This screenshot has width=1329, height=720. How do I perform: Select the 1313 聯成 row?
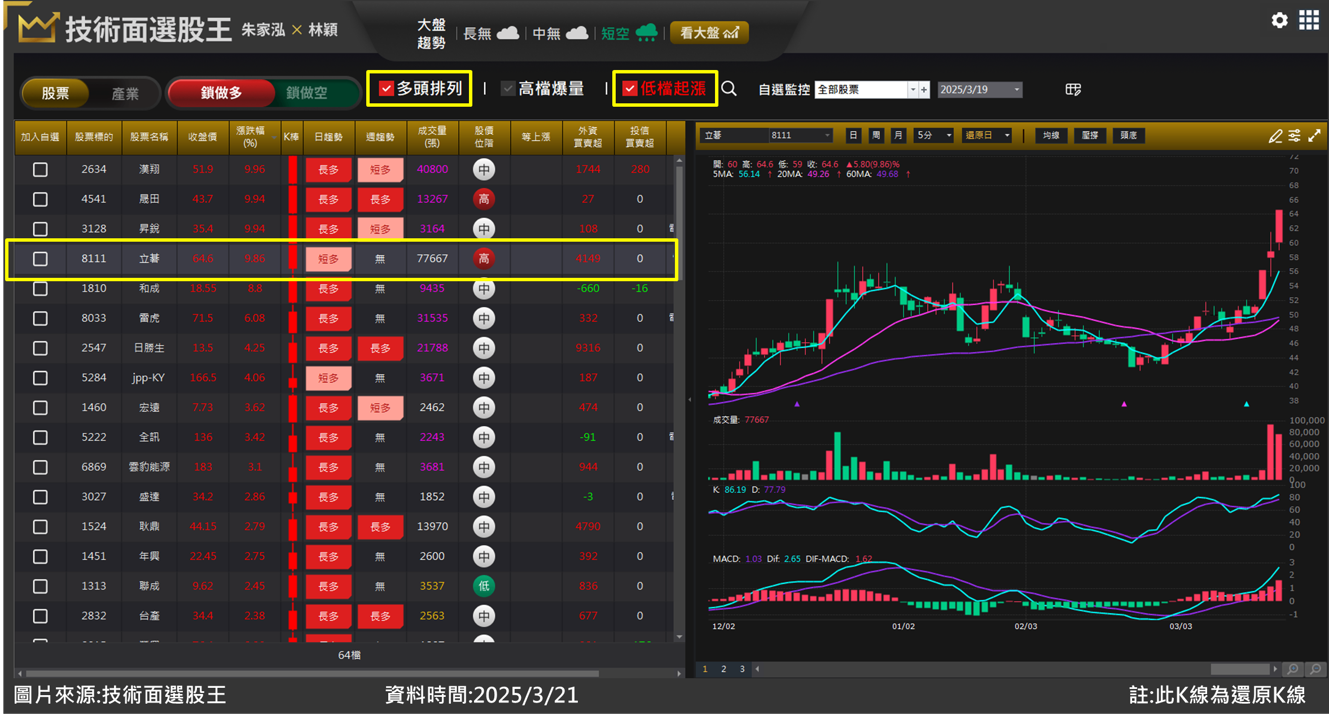point(346,586)
